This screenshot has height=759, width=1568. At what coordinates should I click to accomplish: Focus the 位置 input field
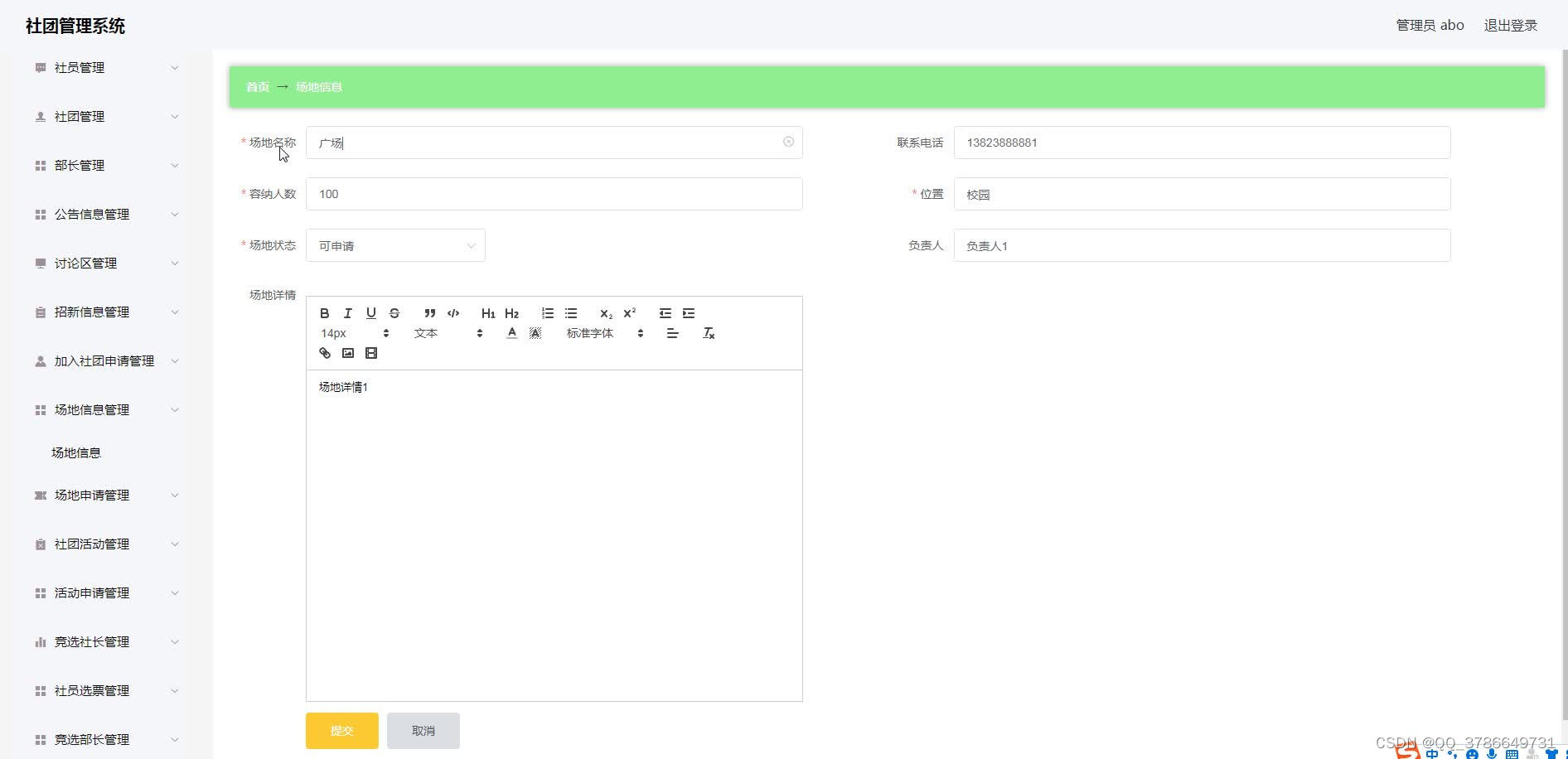click(1202, 194)
